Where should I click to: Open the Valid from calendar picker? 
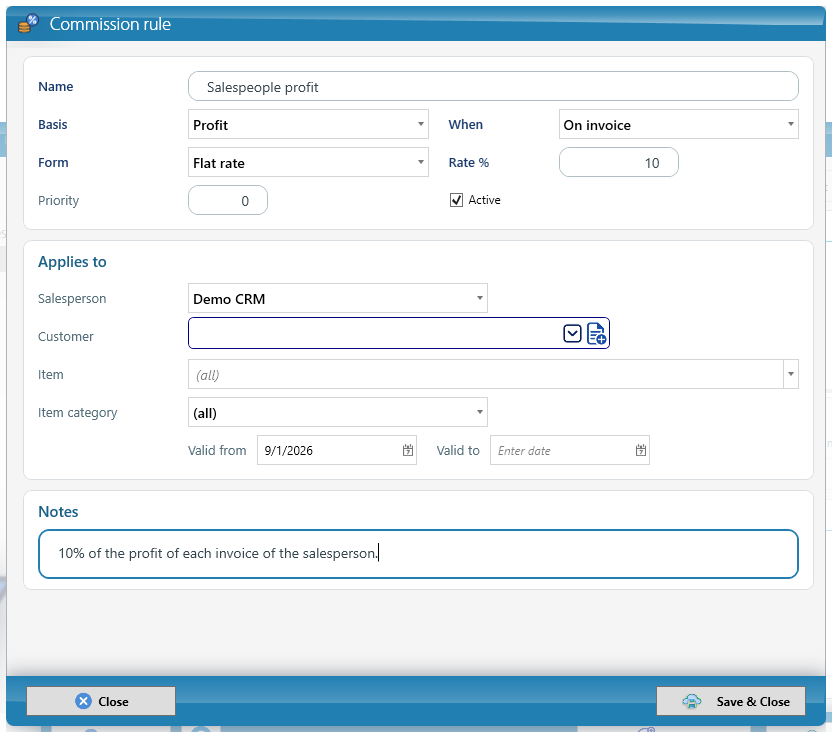pyautogui.click(x=408, y=450)
